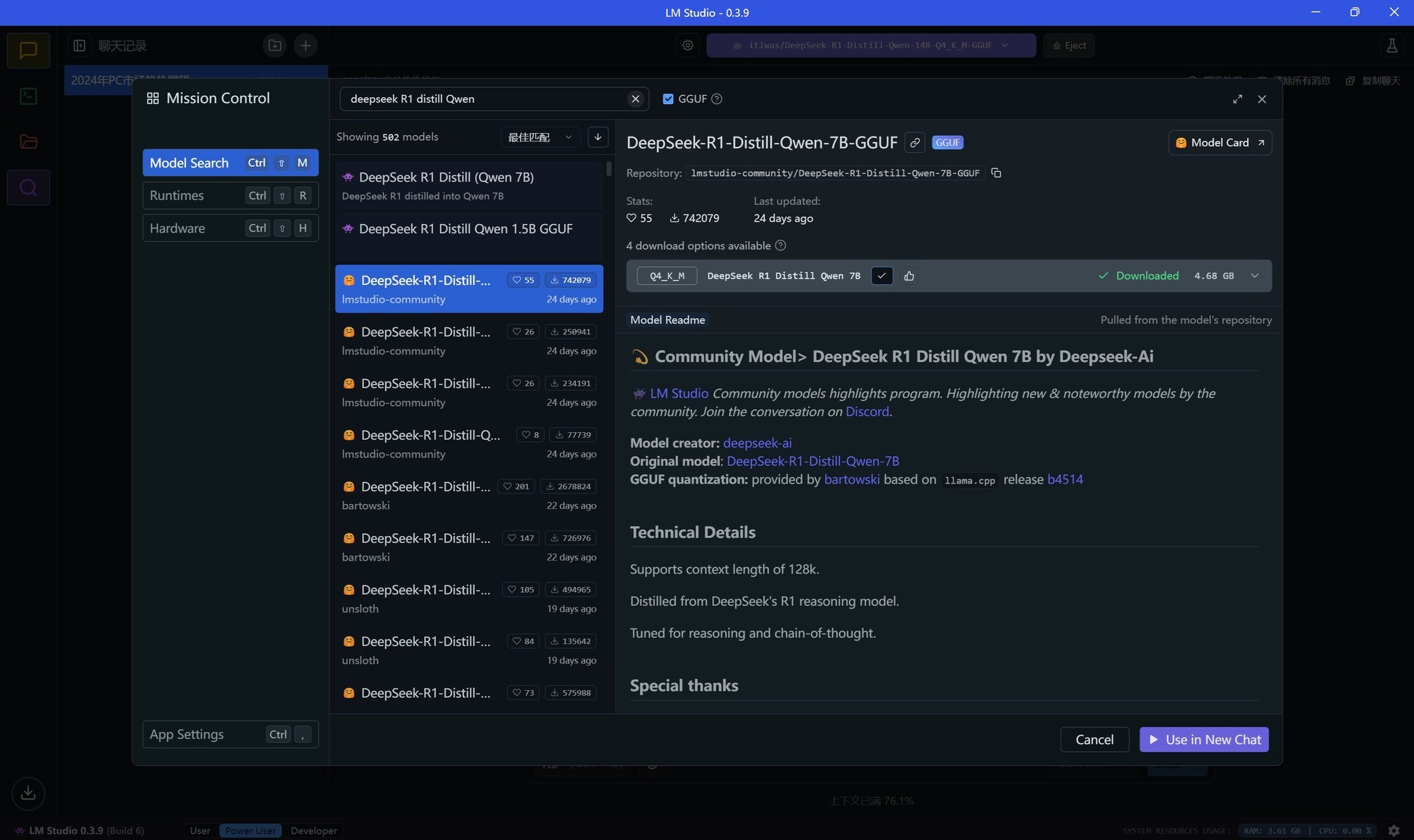Select result with 575988 downloads
This screenshot has width=1414, height=840.
pyautogui.click(x=469, y=696)
